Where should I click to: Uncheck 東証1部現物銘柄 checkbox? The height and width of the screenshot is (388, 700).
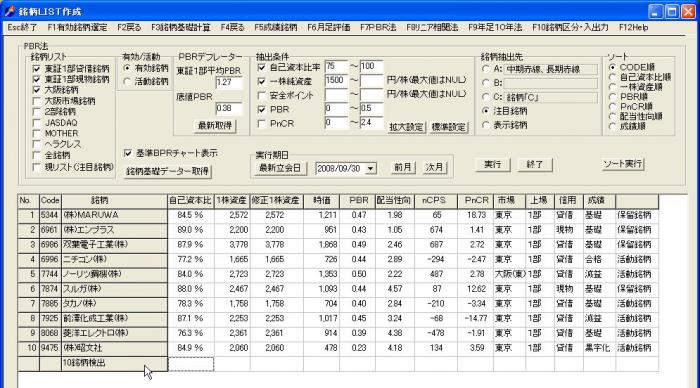[x=37, y=79]
